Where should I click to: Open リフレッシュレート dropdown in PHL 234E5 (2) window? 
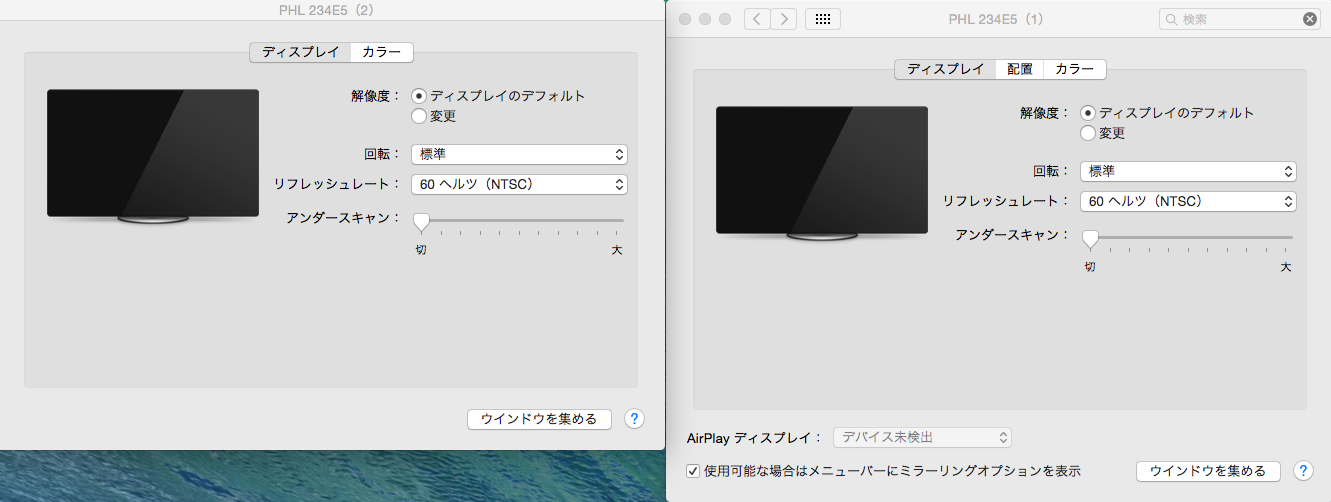519,184
